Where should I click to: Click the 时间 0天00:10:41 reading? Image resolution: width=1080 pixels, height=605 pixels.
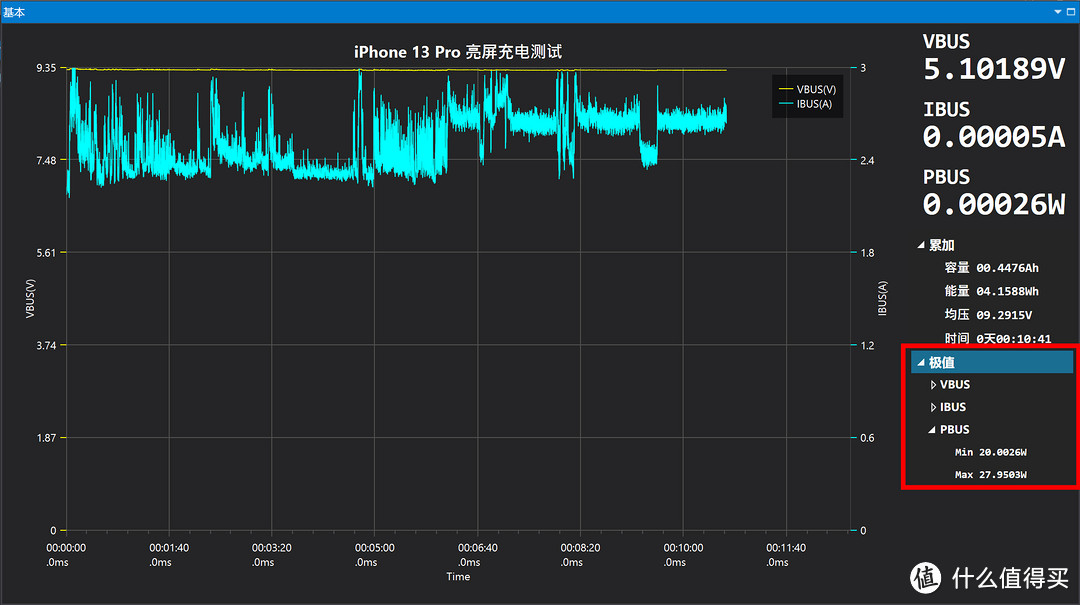[x=997, y=338]
